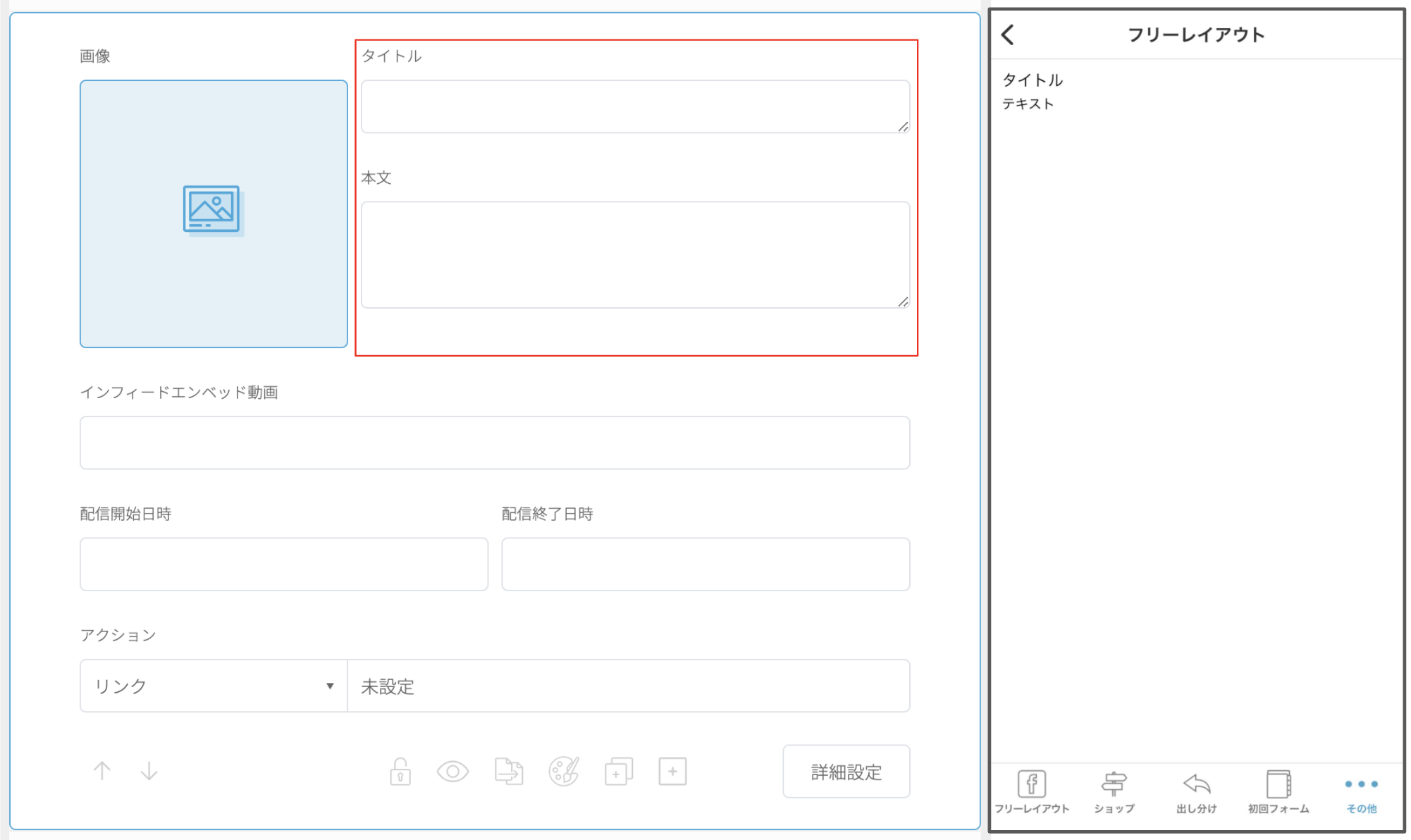Open the 詳細設定 button
The image size is (1411, 840).
click(x=846, y=772)
